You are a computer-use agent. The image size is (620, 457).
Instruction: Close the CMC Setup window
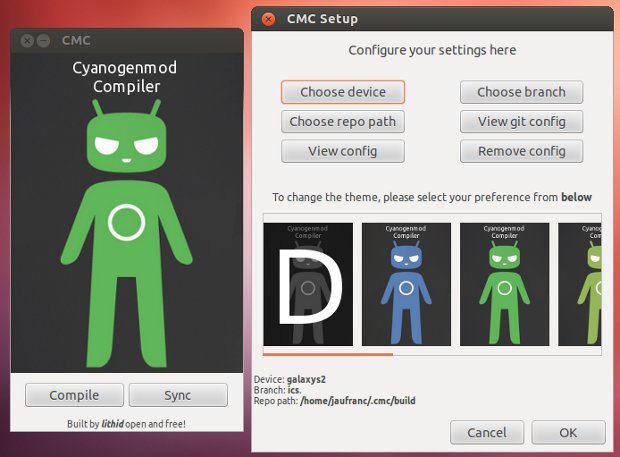click(268, 19)
